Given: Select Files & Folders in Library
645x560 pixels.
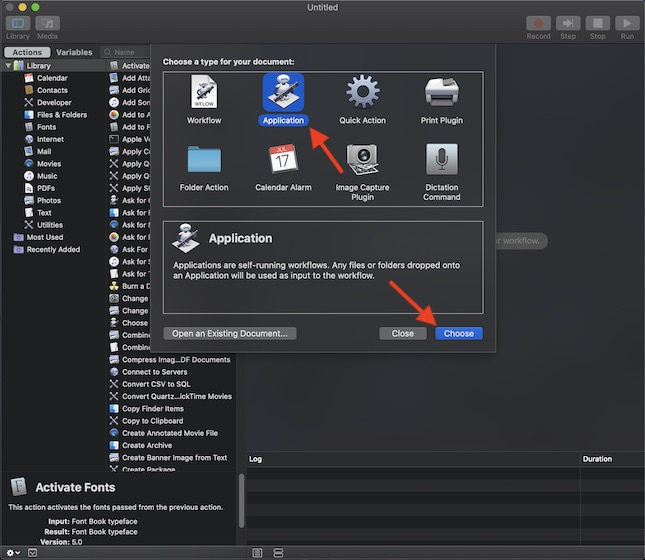Looking at the screenshot, I should pos(61,115).
